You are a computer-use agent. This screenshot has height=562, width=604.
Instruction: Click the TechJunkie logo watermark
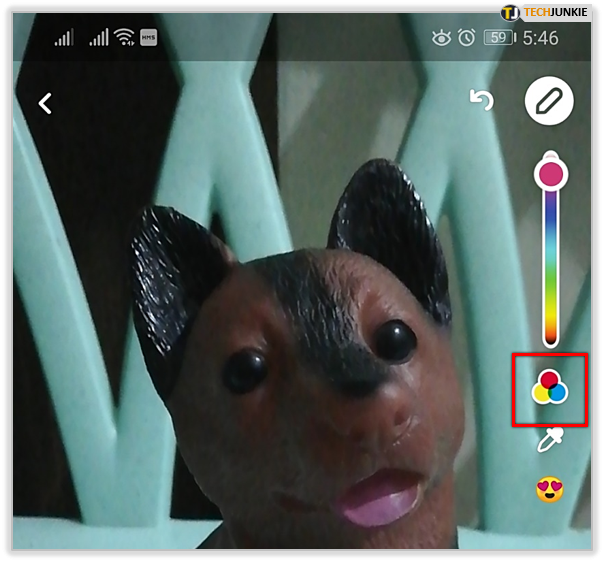pyautogui.click(x=546, y=13)
